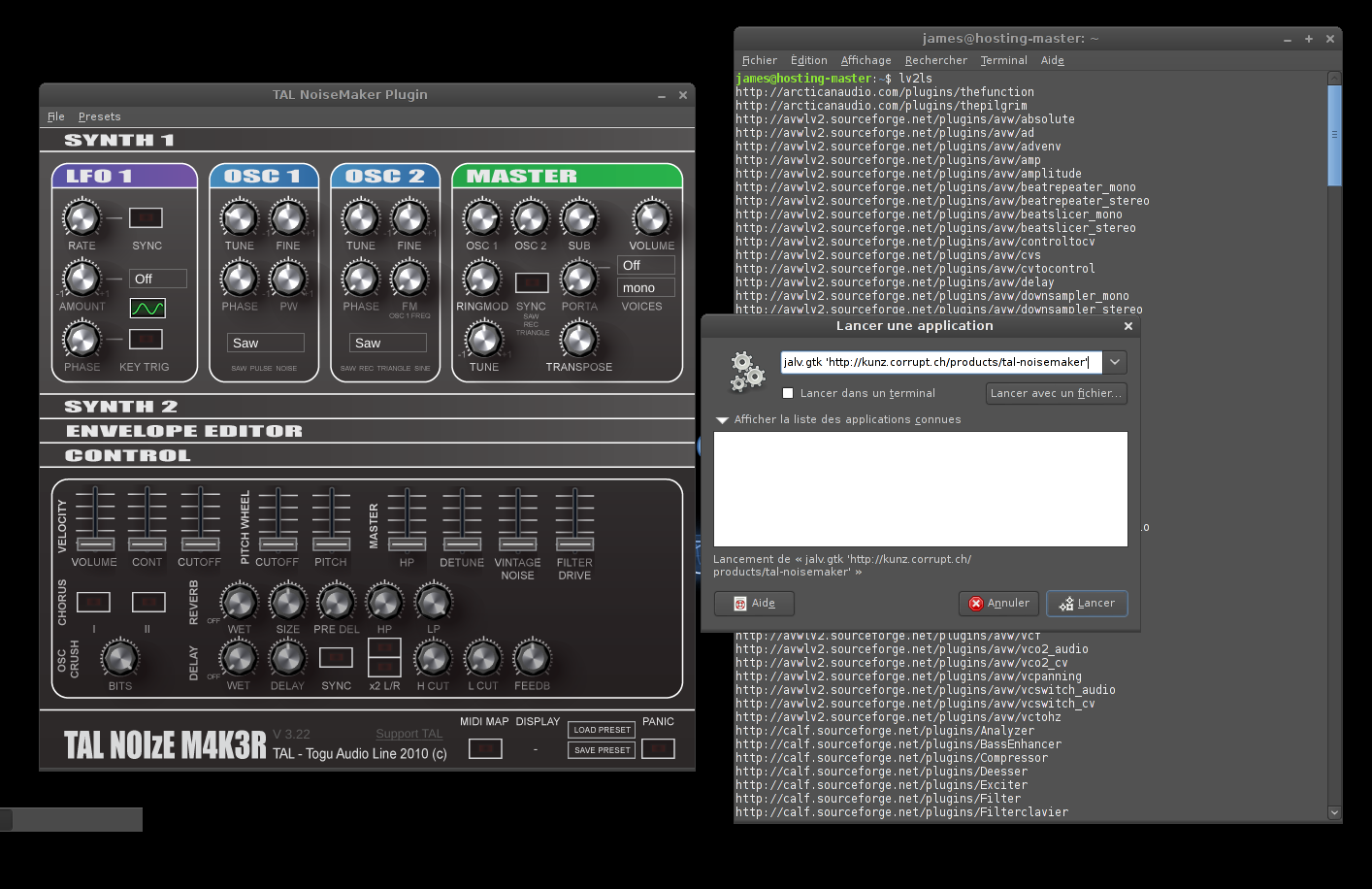Open the command history dropdown arrow
This screenshot has width=1372, height=889.
tap(1115, 362)
